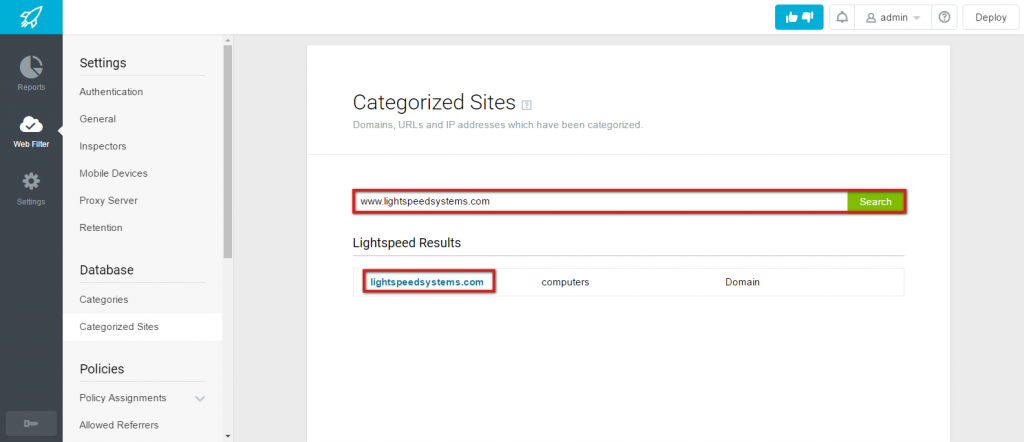Open Allowed Referrers menu item
1024x442 pixels.
119,425
